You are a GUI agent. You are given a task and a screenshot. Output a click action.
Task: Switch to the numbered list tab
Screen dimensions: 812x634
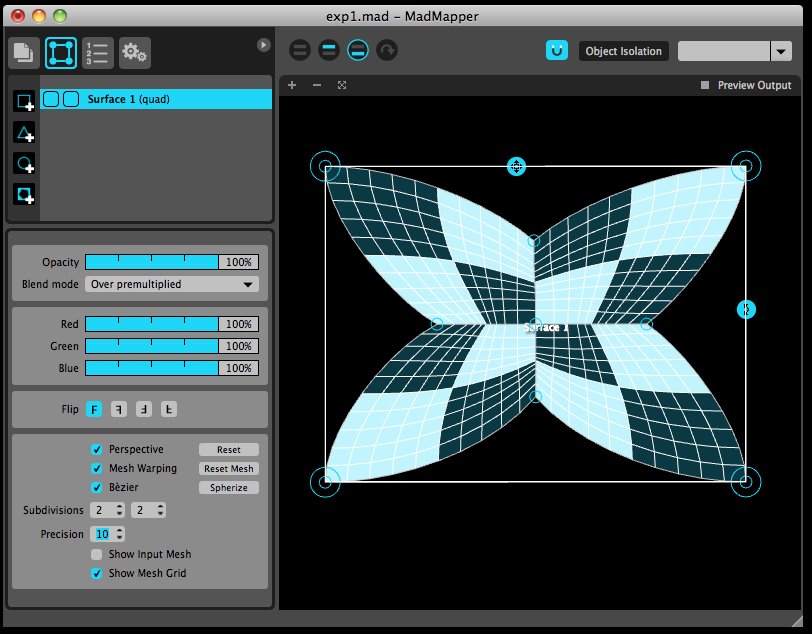(x=98, y=53)
